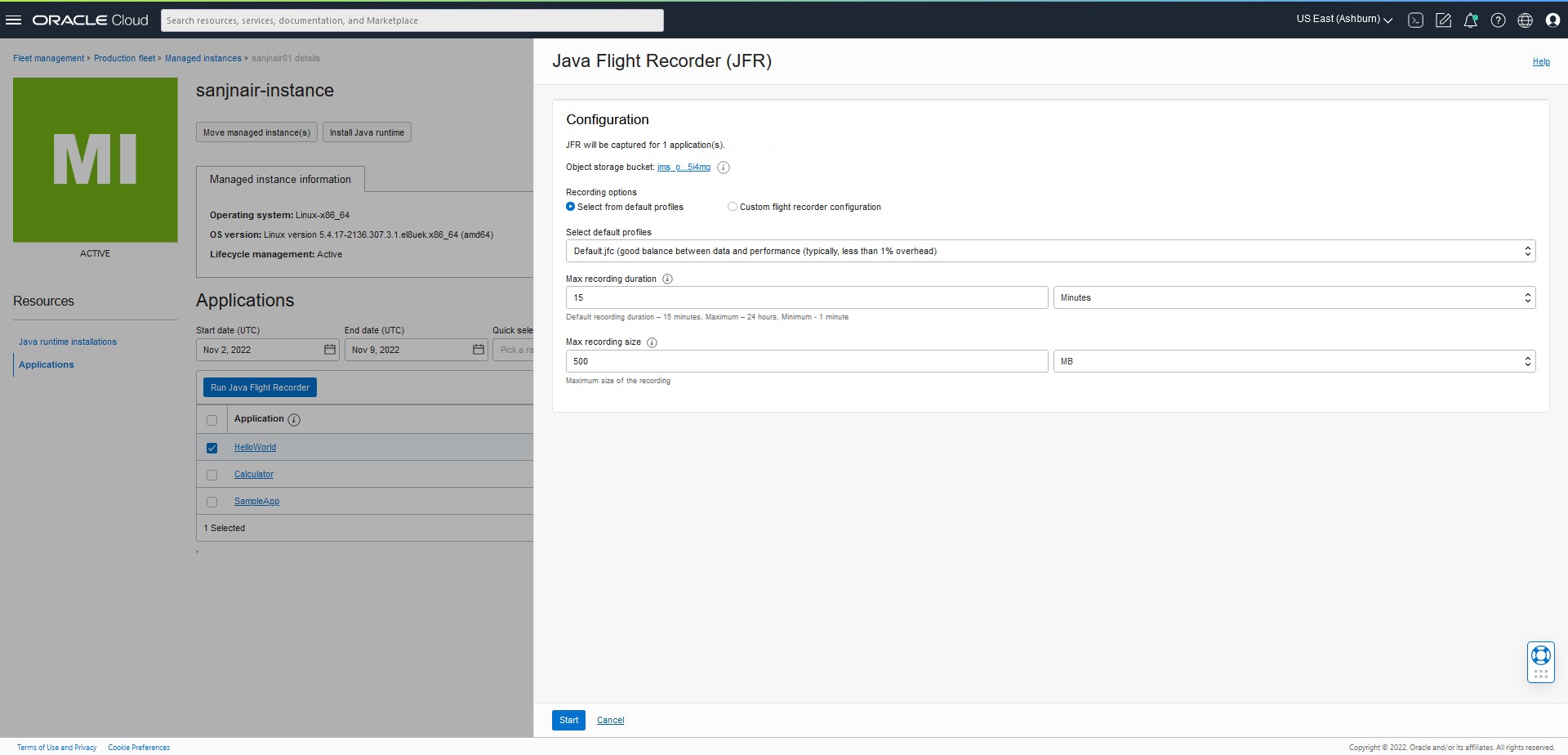Check the Calculator application checkbox
Image resolution: width=1568 pixels, height=755 pixels.
pos(212,475)
